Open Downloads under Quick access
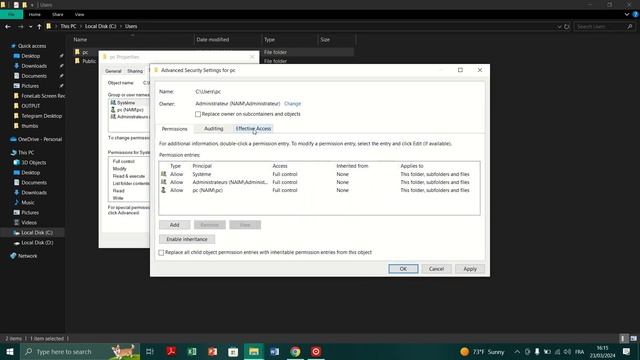This screenshot has width=640, height=360. tap(34, 66)
